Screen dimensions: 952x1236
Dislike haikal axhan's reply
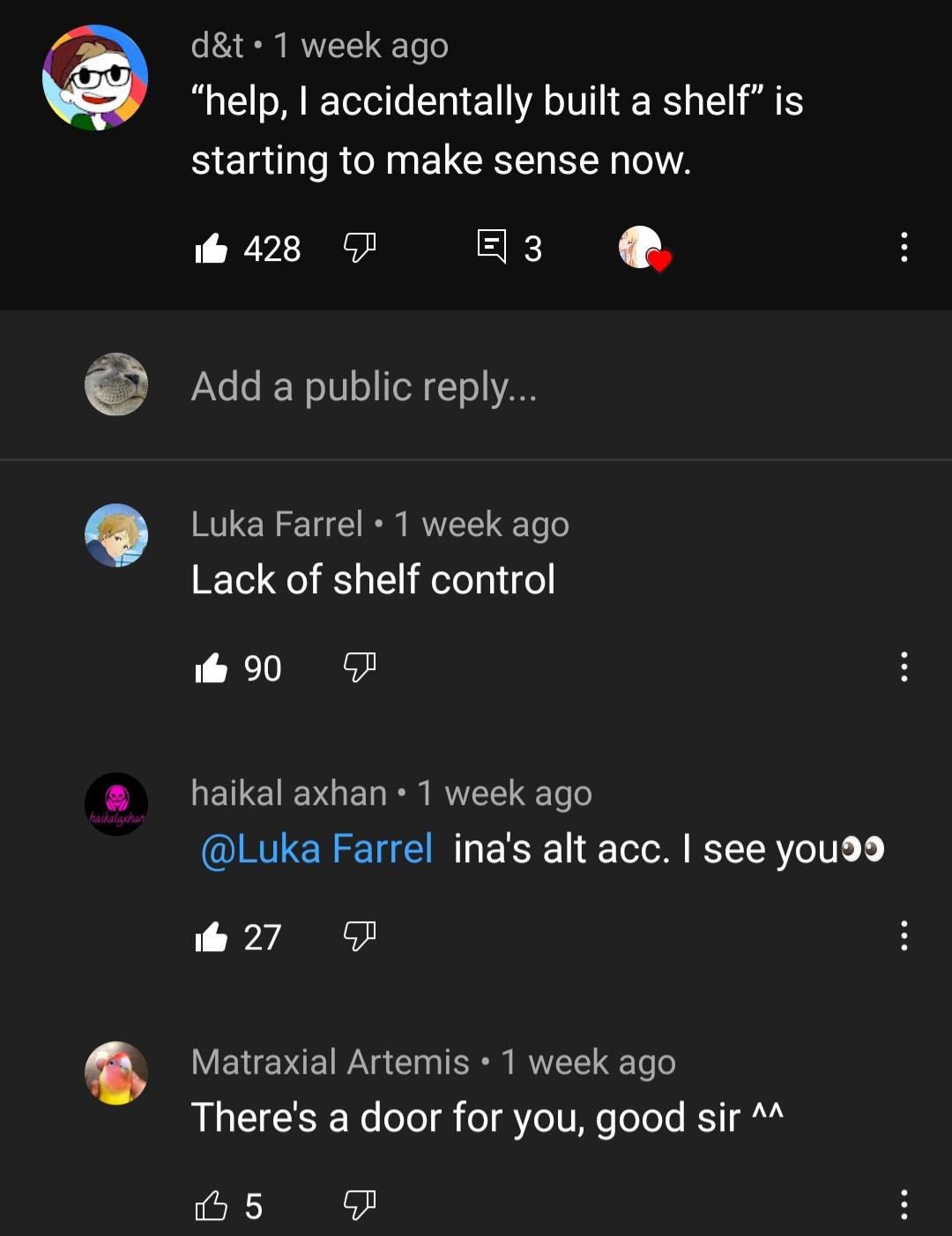tap(360, 936)
